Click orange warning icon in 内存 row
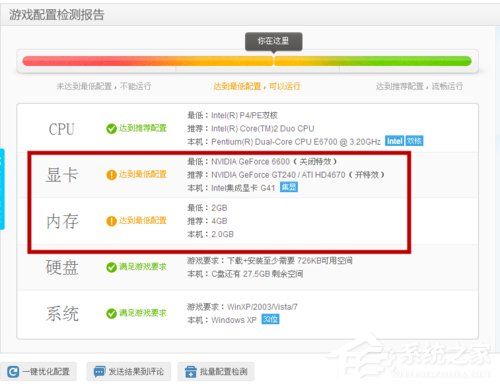The width and height of the screenshot is (500, 387). 111,221
